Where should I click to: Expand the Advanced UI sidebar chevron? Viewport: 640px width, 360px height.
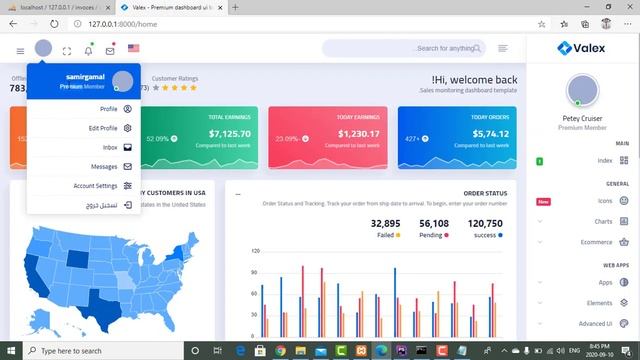540,324
